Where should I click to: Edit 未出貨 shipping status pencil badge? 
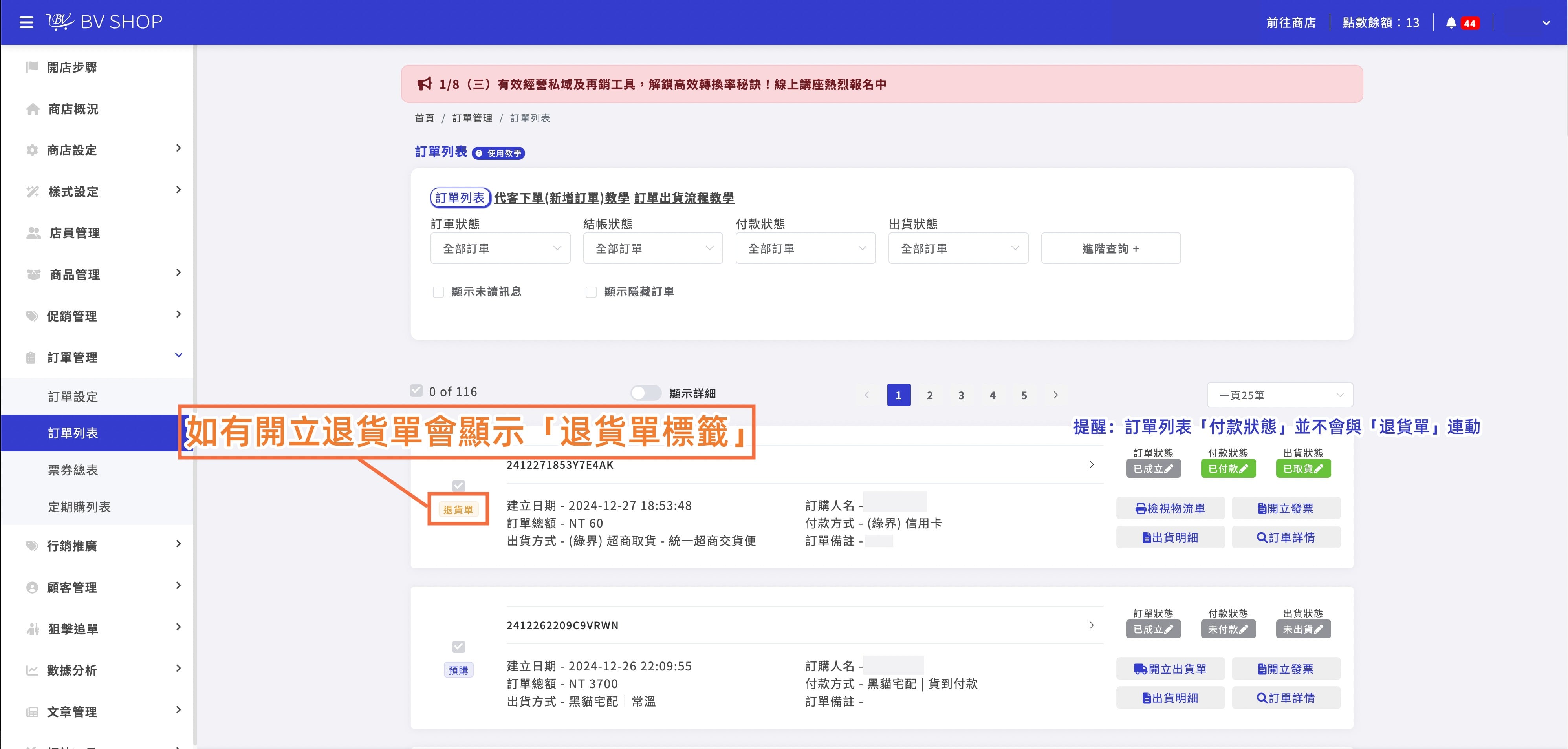tap(1303, 629)
